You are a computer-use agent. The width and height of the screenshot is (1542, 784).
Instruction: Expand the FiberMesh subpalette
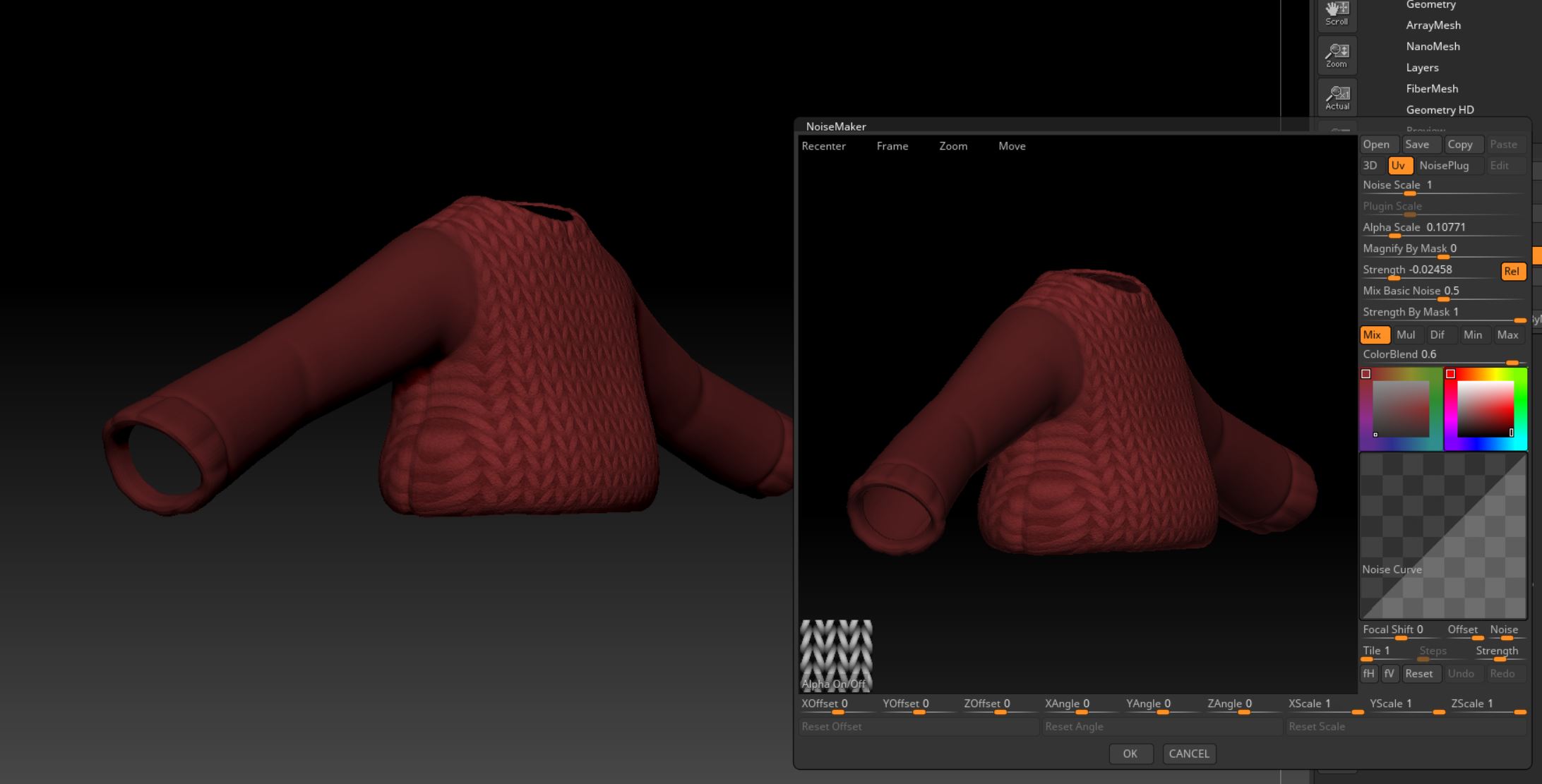pos(1432,88)
